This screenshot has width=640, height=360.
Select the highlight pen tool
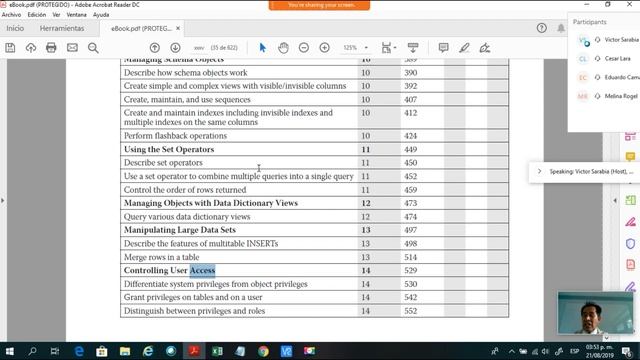click(464, 48)
